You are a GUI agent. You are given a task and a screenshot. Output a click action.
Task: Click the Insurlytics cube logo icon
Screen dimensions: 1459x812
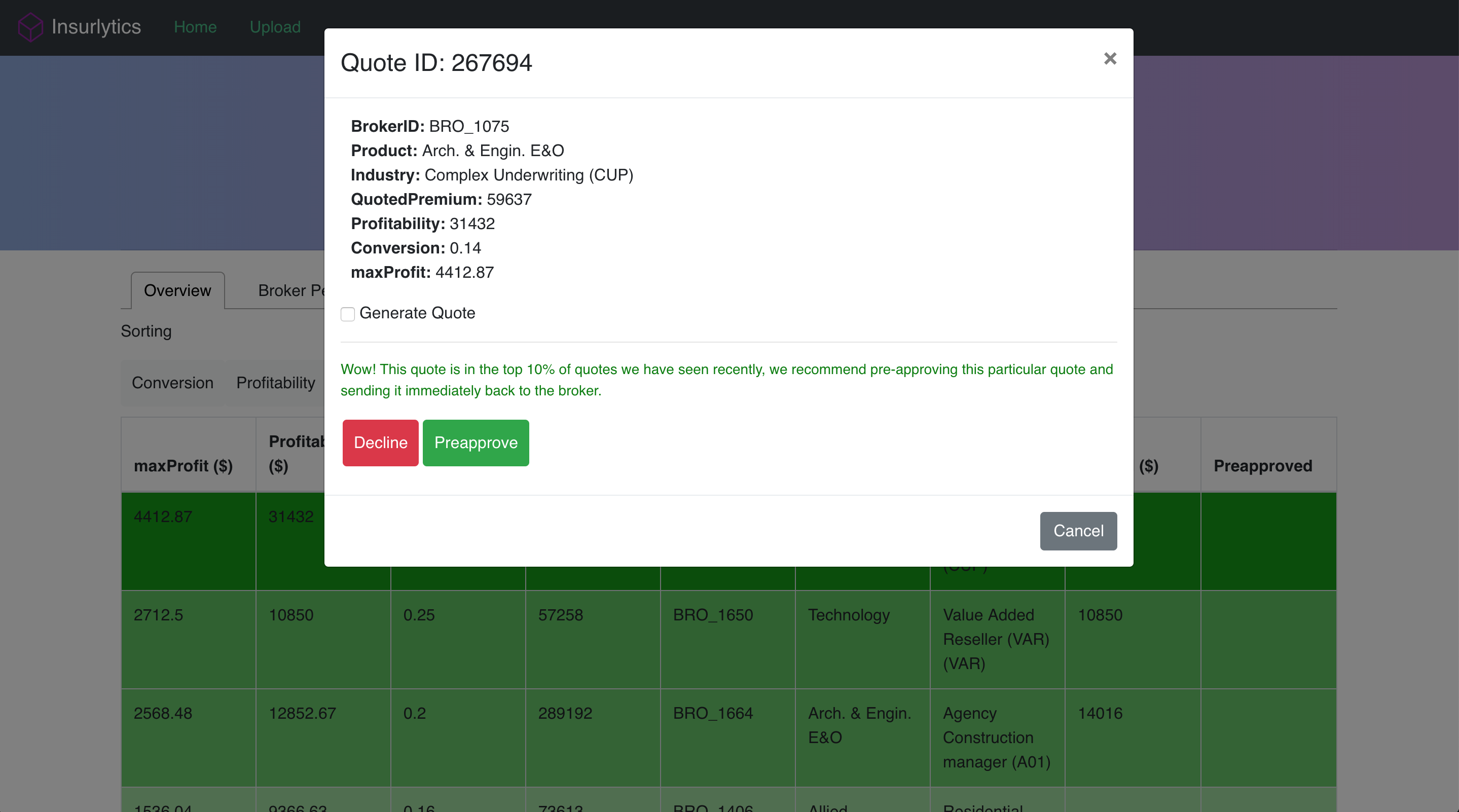30,27
